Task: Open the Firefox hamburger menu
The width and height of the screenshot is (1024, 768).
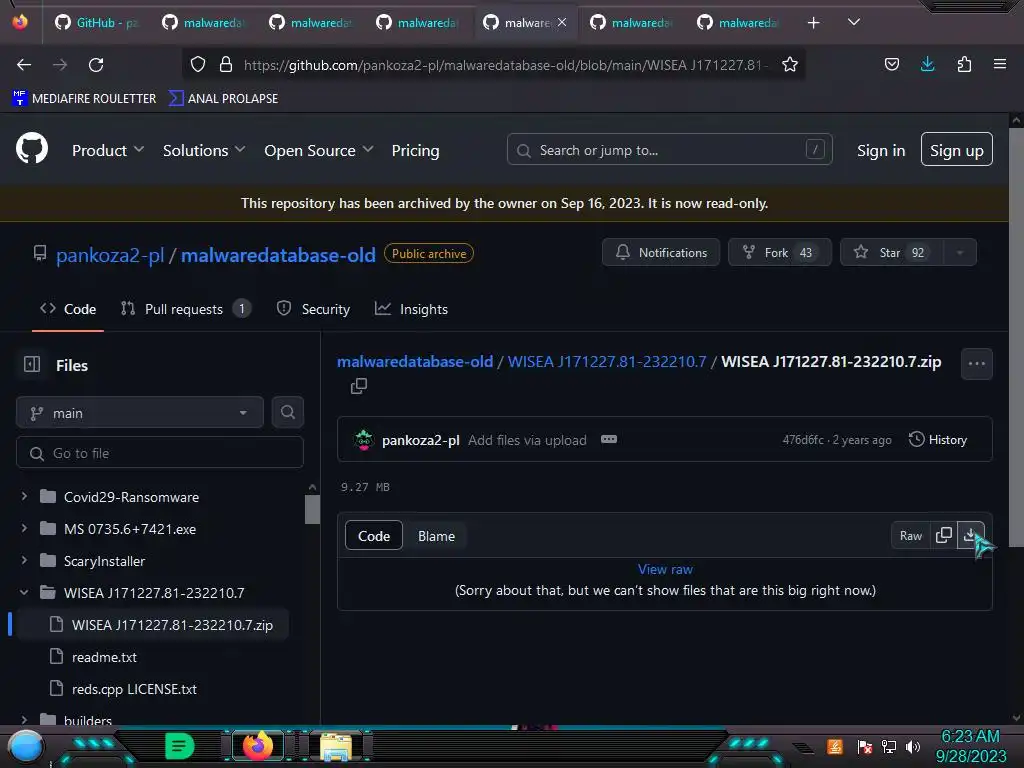Action: coord(1000,64)
